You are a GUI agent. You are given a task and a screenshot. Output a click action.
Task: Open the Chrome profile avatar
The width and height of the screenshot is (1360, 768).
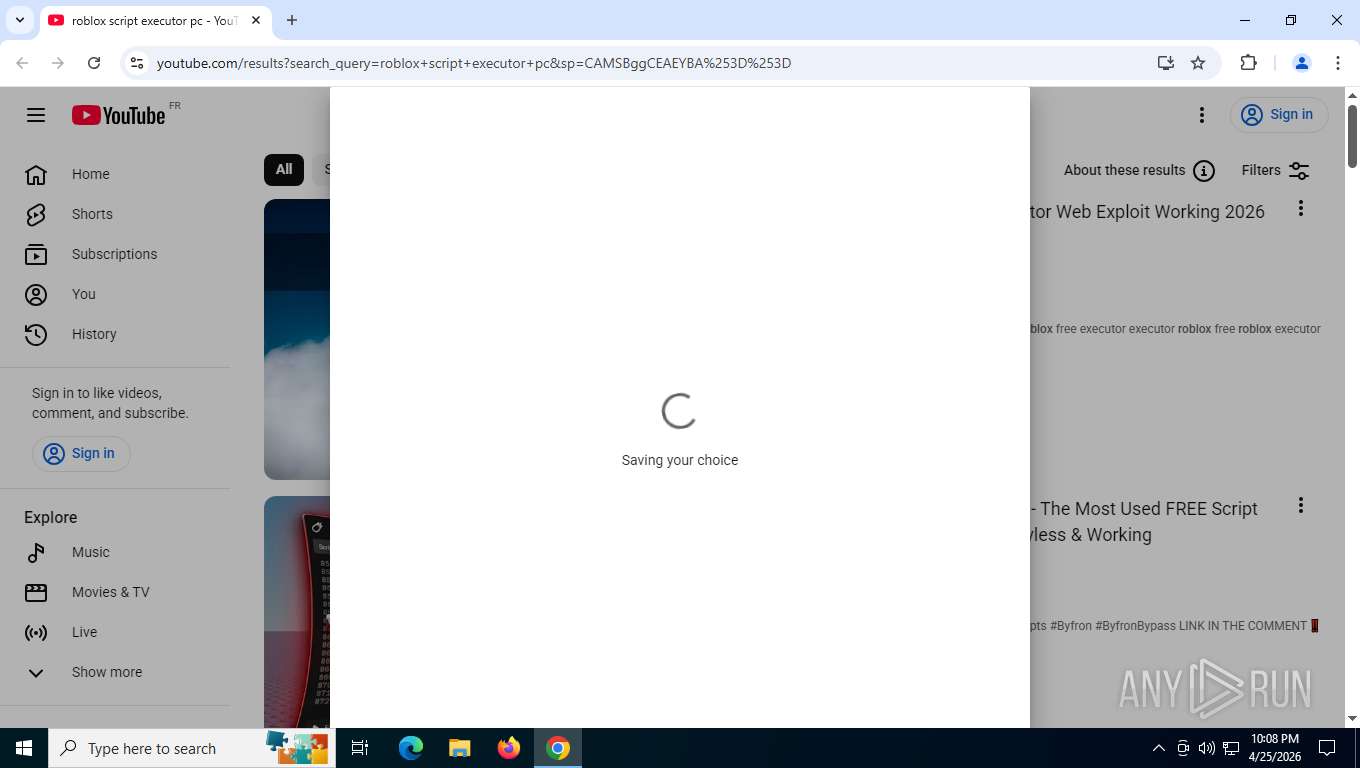1302,63
